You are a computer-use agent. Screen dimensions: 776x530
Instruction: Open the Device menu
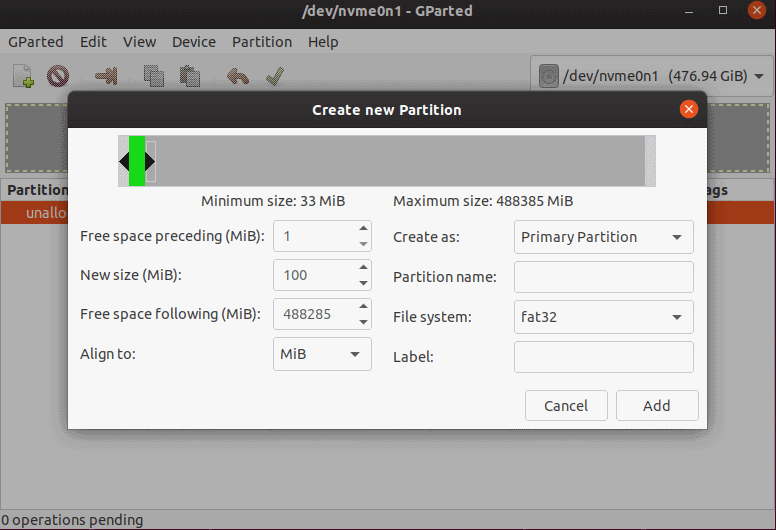(x=194, y=42)
